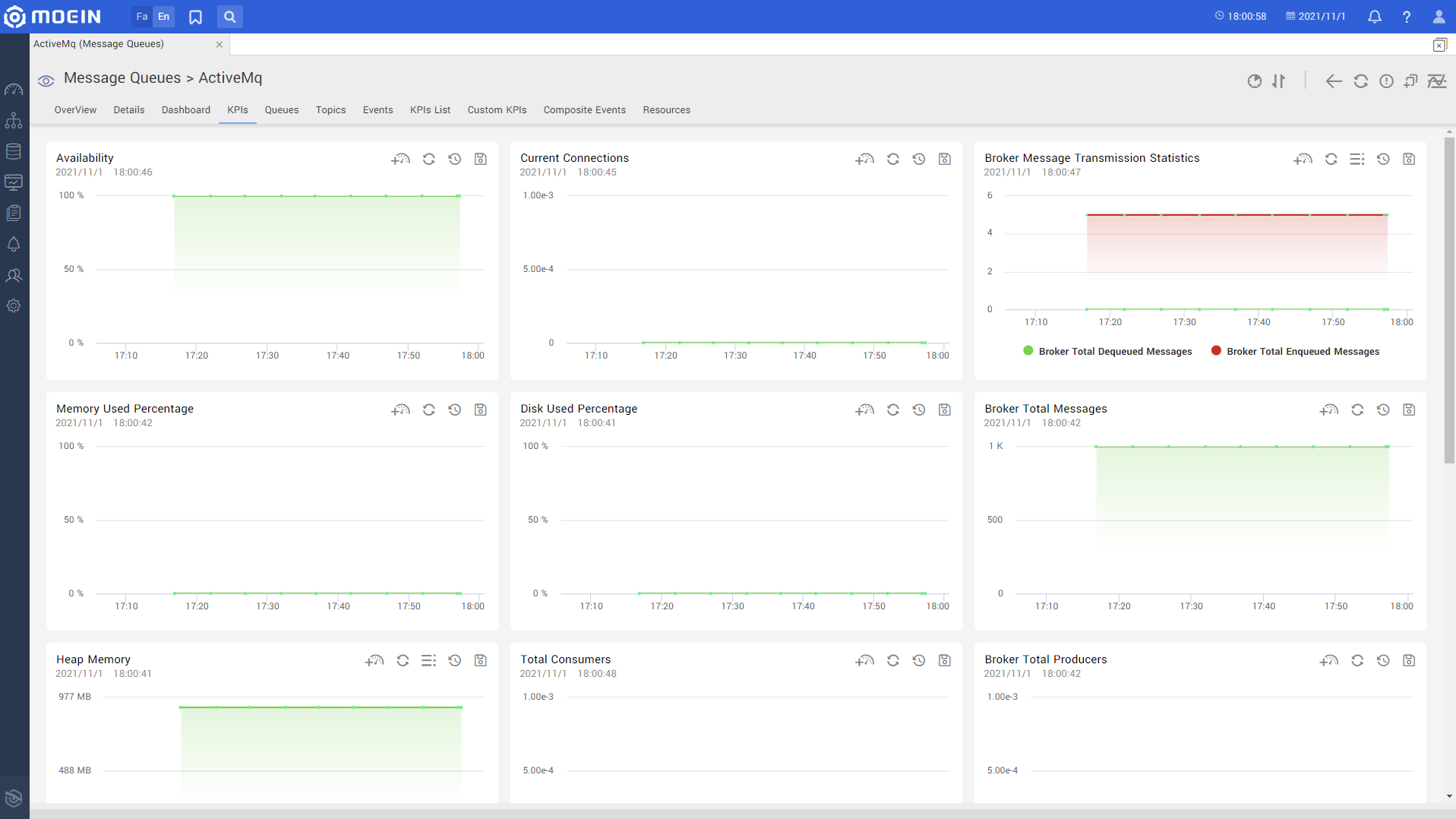Click the trend chart icon in page toolbar
The height and width of the screenshot is (819, 1456).
(1437, 81)
